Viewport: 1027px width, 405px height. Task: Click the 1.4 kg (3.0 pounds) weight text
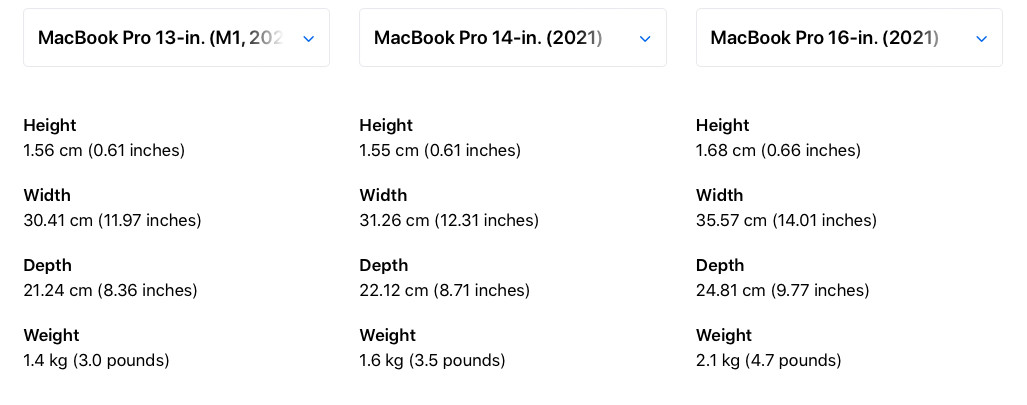[x=96, y=360]
